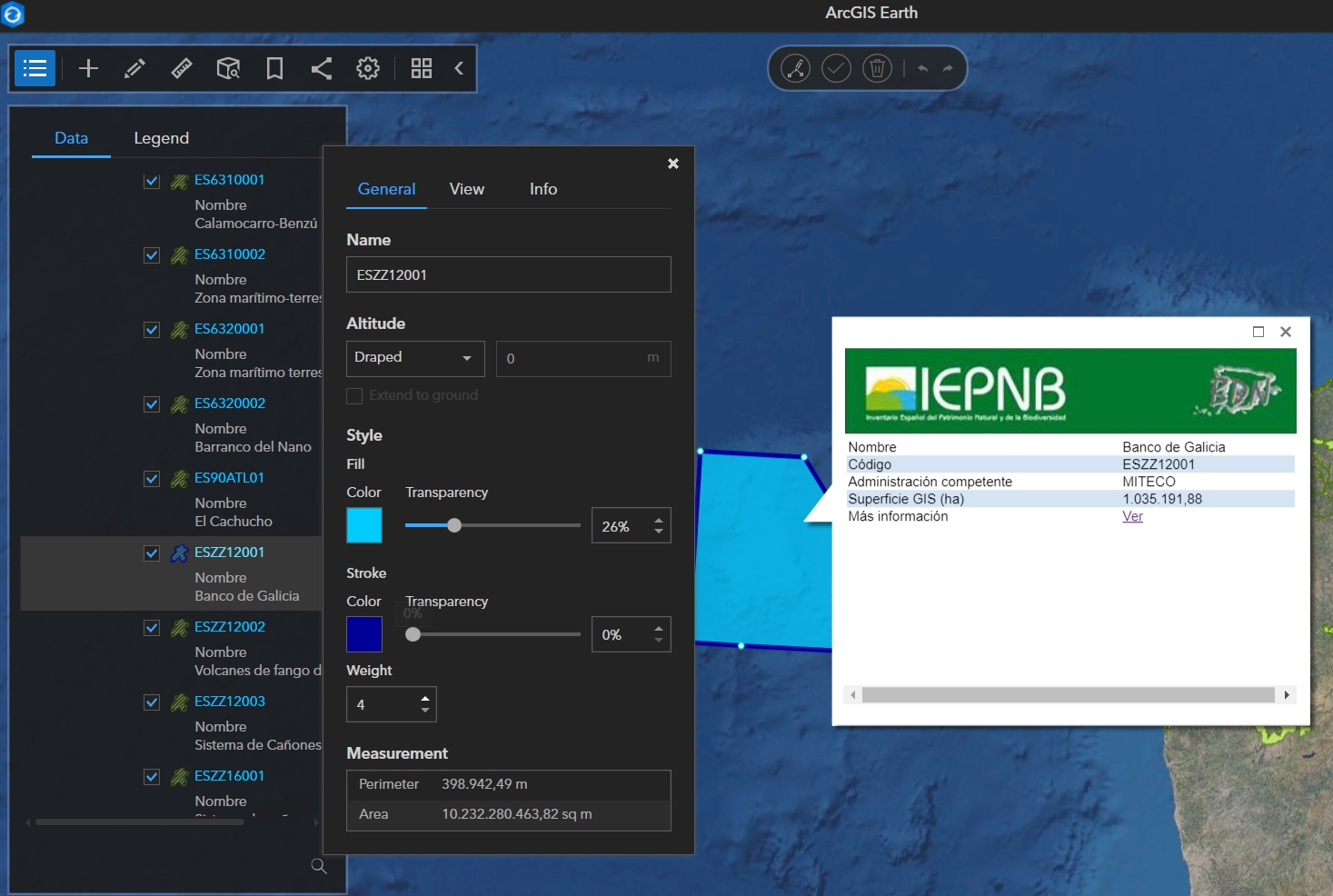
Task: Collapse the toolbar with left chevron
Action: tap(459, 68)
